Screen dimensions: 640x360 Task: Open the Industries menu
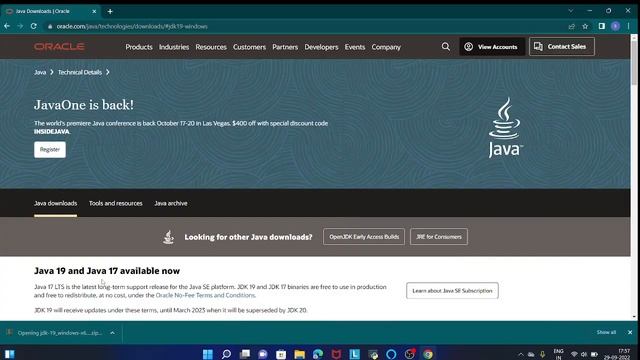tap(174, 47)
